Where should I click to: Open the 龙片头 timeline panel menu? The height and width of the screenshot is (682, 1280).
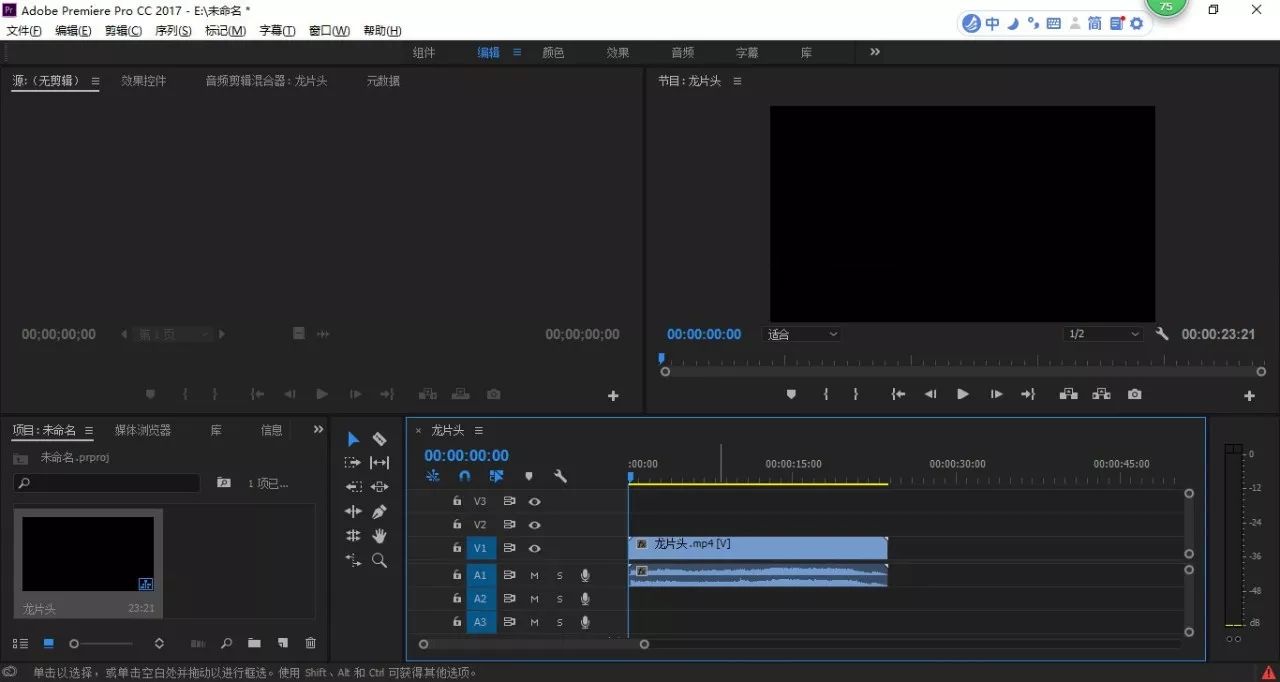[x=478, y=430]
